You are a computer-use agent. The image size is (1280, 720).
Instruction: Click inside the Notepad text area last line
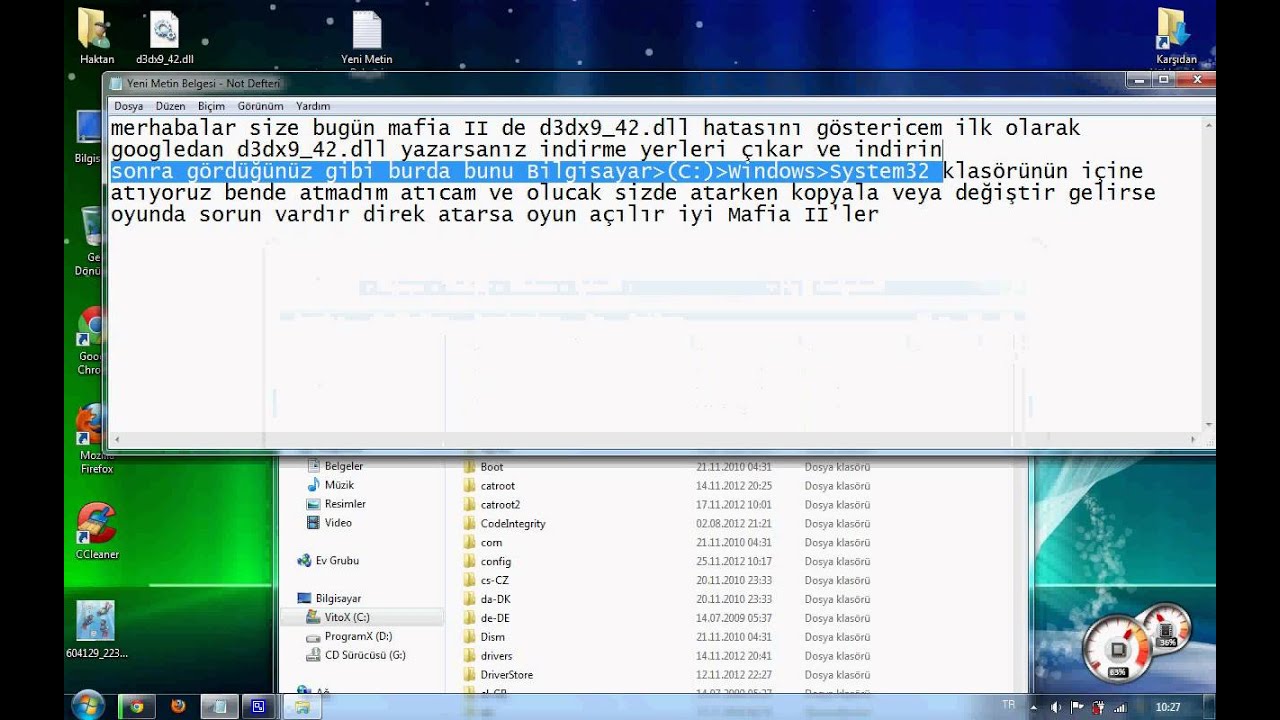click(494, 215)
